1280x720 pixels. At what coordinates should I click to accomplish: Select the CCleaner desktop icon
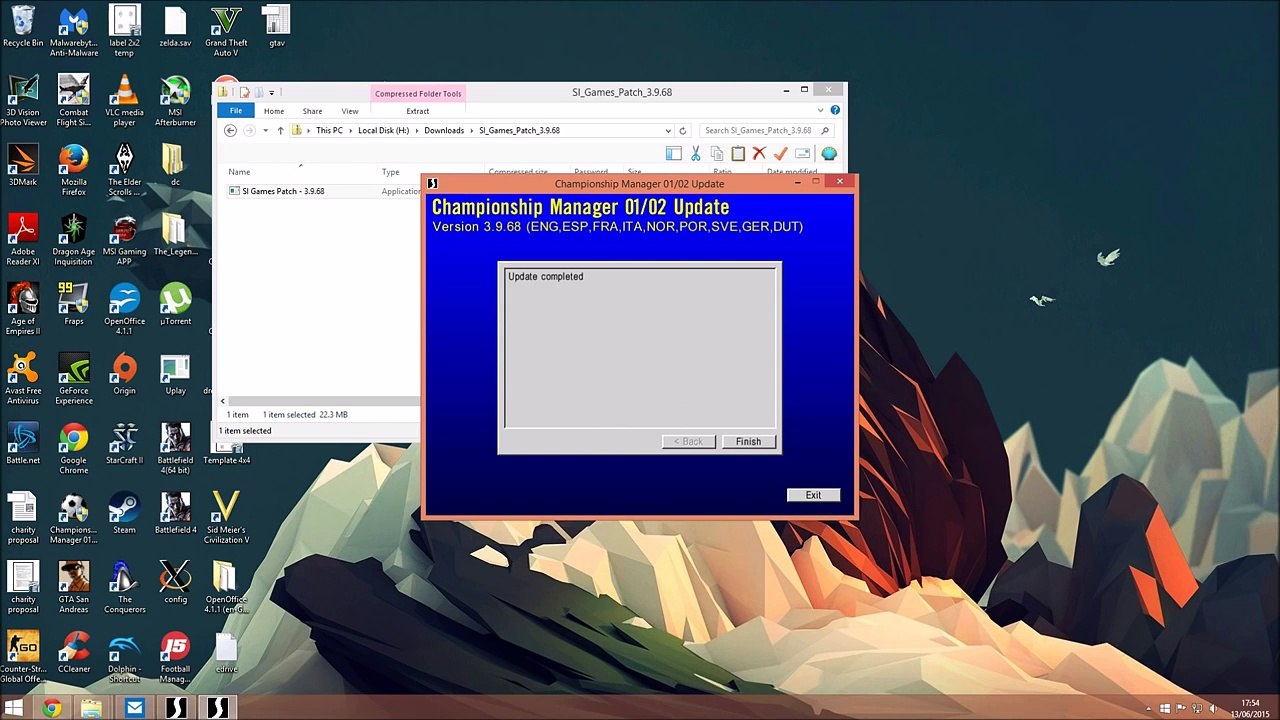coord(74,653)
